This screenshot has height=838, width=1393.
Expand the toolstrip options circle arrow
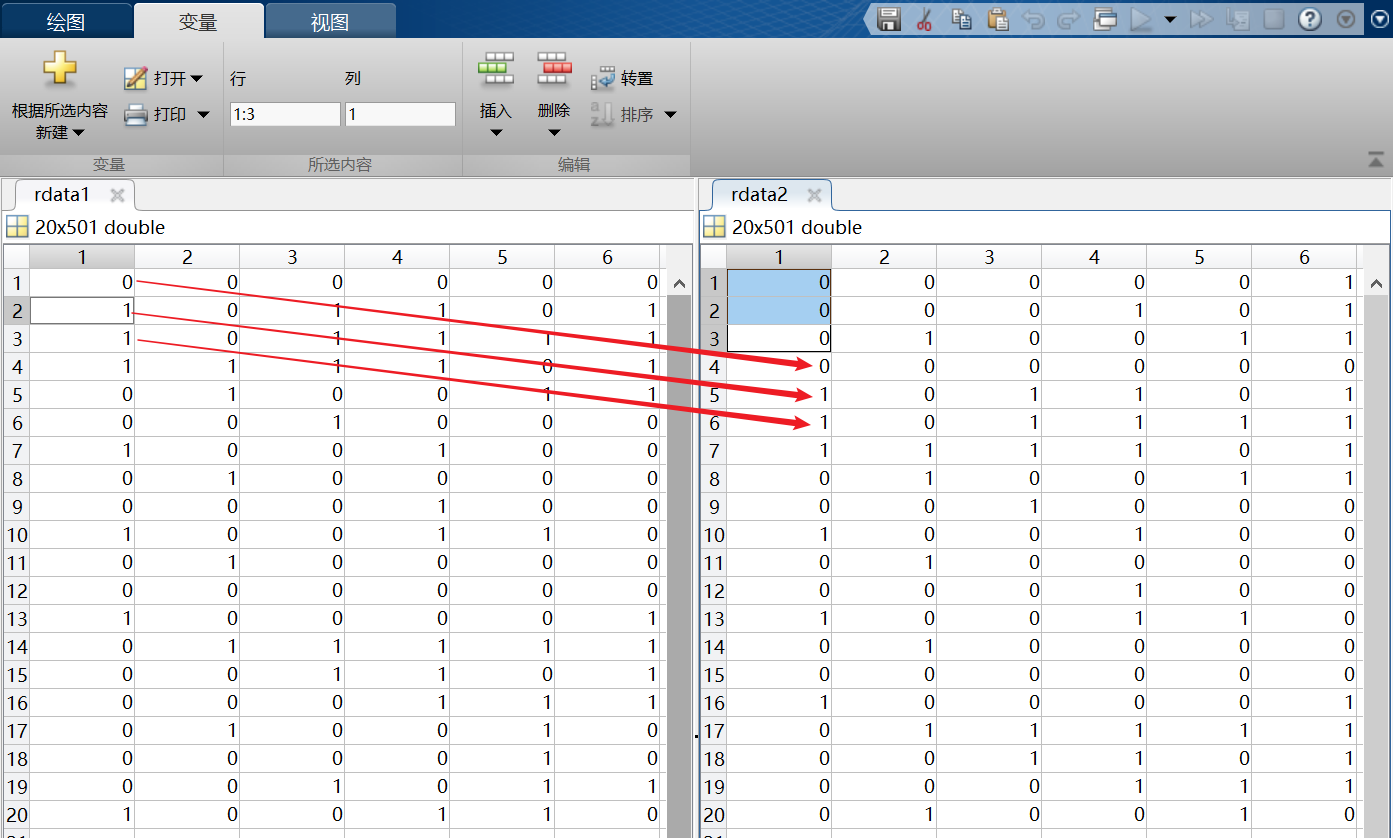1380,19
